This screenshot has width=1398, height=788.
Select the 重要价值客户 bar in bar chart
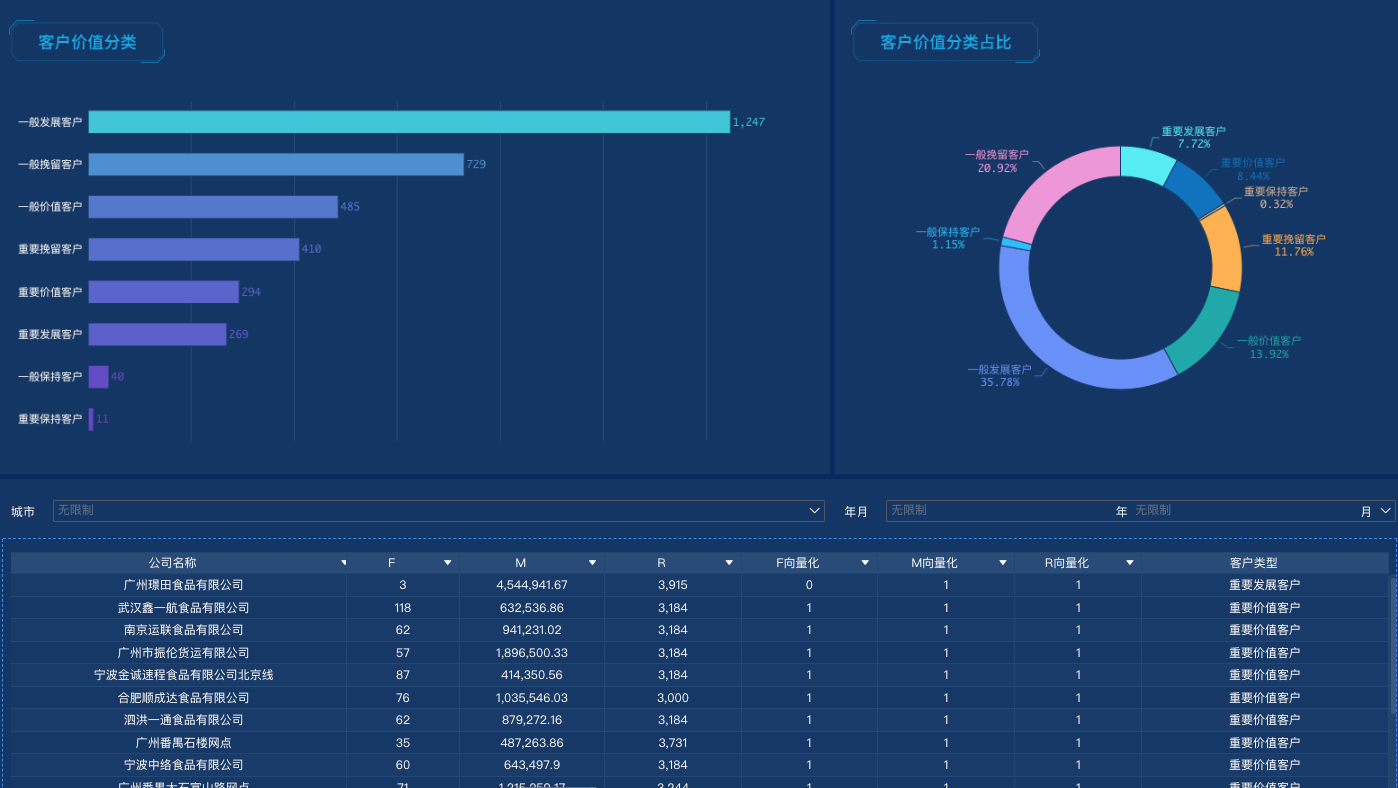click(164, 292)
